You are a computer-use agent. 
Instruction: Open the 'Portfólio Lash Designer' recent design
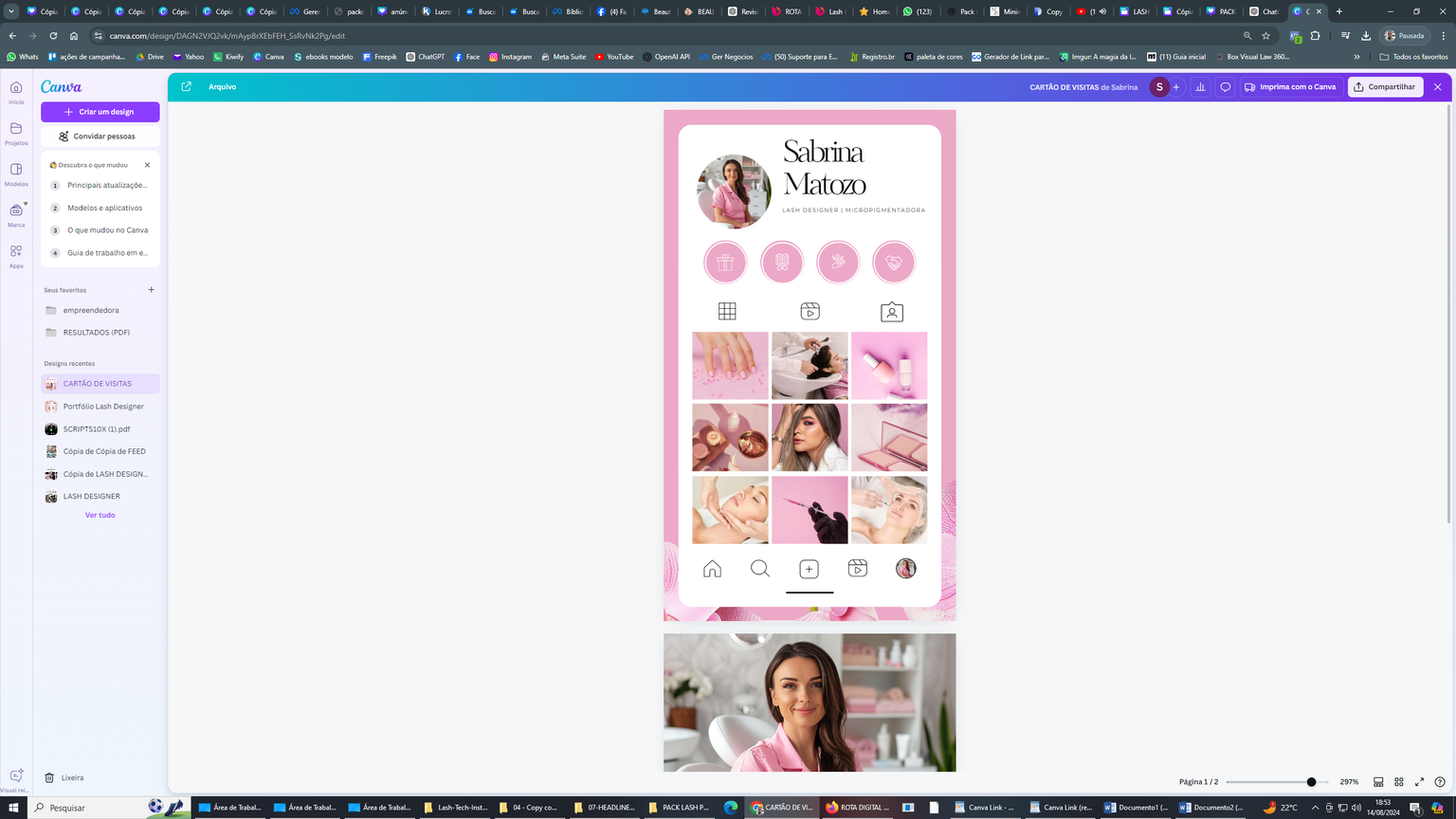[x=100, y=407]
